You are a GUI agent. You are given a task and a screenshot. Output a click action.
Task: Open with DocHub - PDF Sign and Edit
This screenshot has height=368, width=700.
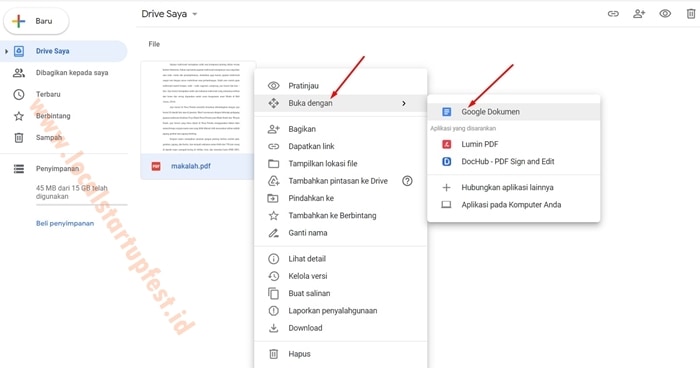pyautogui.click(x=514, y=162)
